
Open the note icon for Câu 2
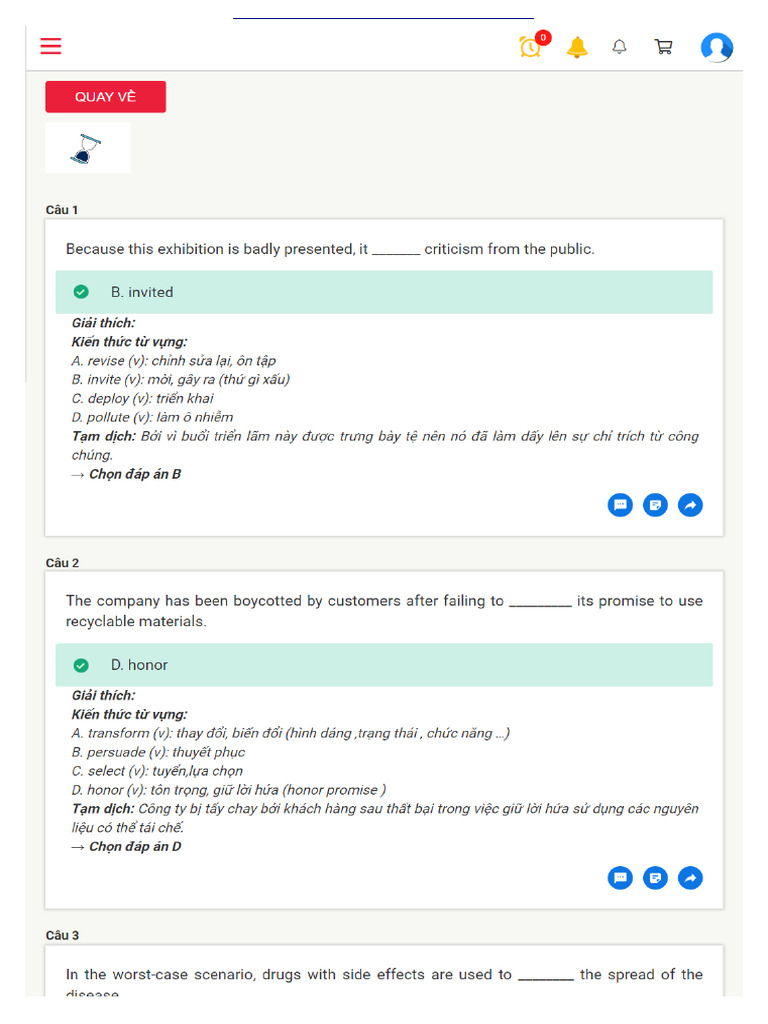click(655, 878)
